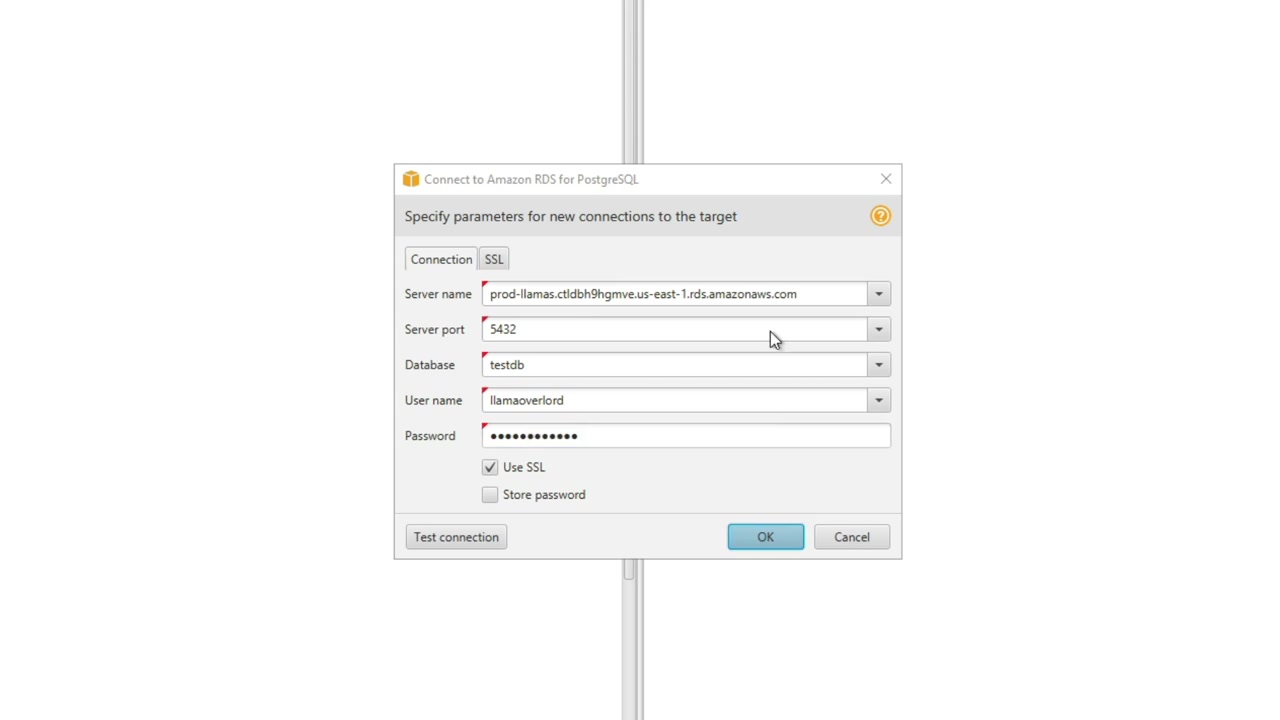Screen dimensions: 1280x720
Task: Click the orange help question mark icon
Action: [880, 216]
